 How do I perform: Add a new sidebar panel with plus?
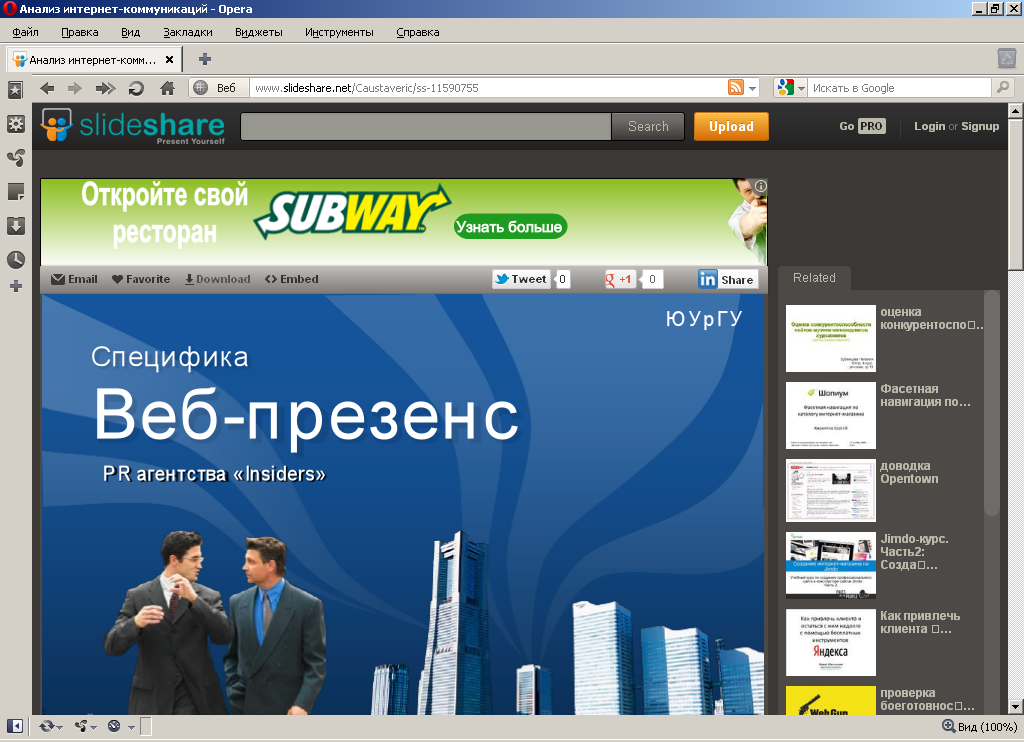click(16, 286)
